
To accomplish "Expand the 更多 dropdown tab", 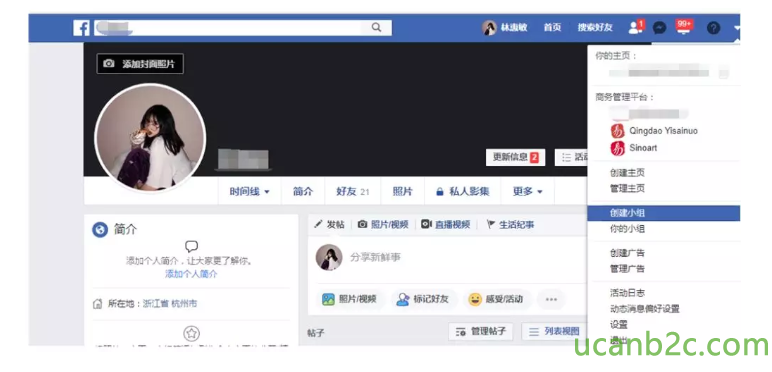I will (527, 191).
